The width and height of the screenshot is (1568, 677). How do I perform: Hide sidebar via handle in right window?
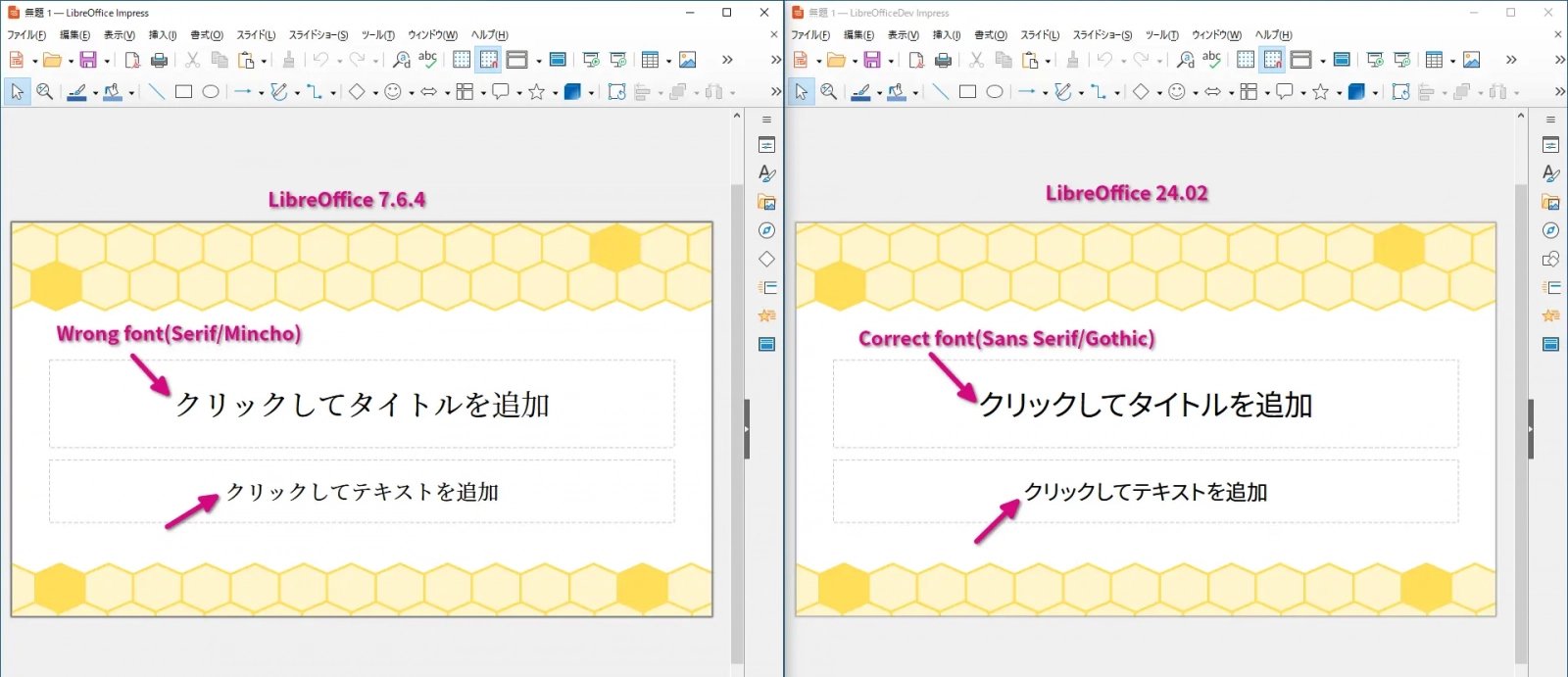tap(1530, 429)
